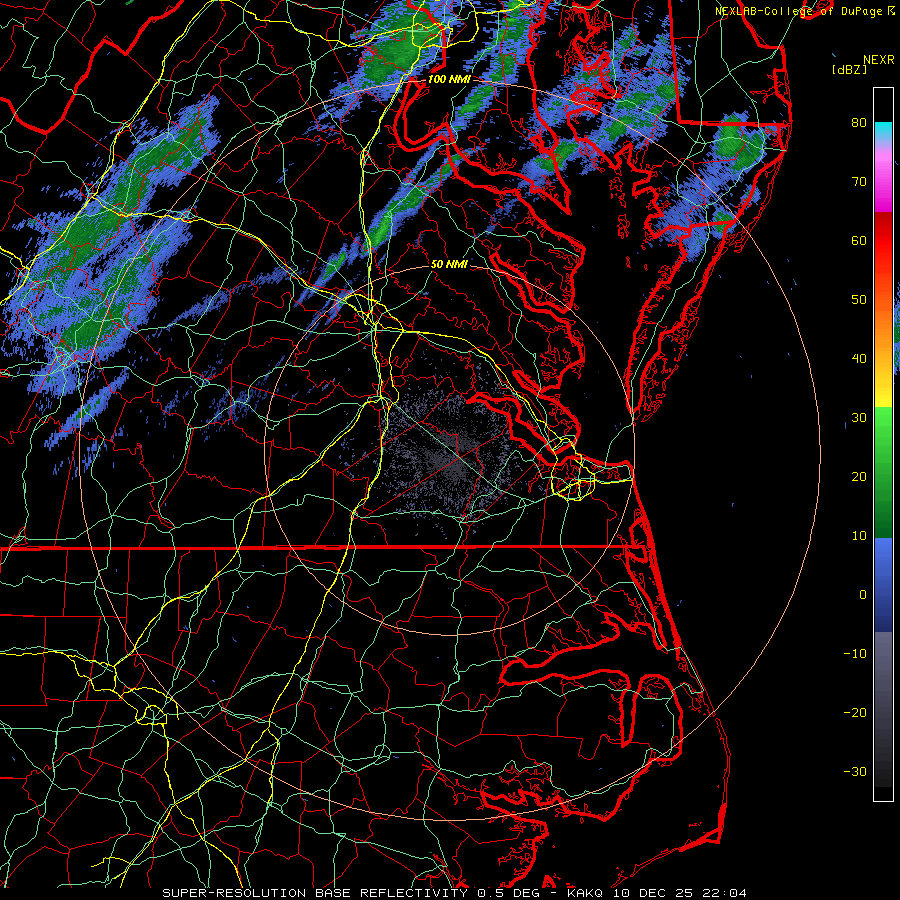
Task: Click the 70 value on the dBZ scale
Action: [859, 181]
